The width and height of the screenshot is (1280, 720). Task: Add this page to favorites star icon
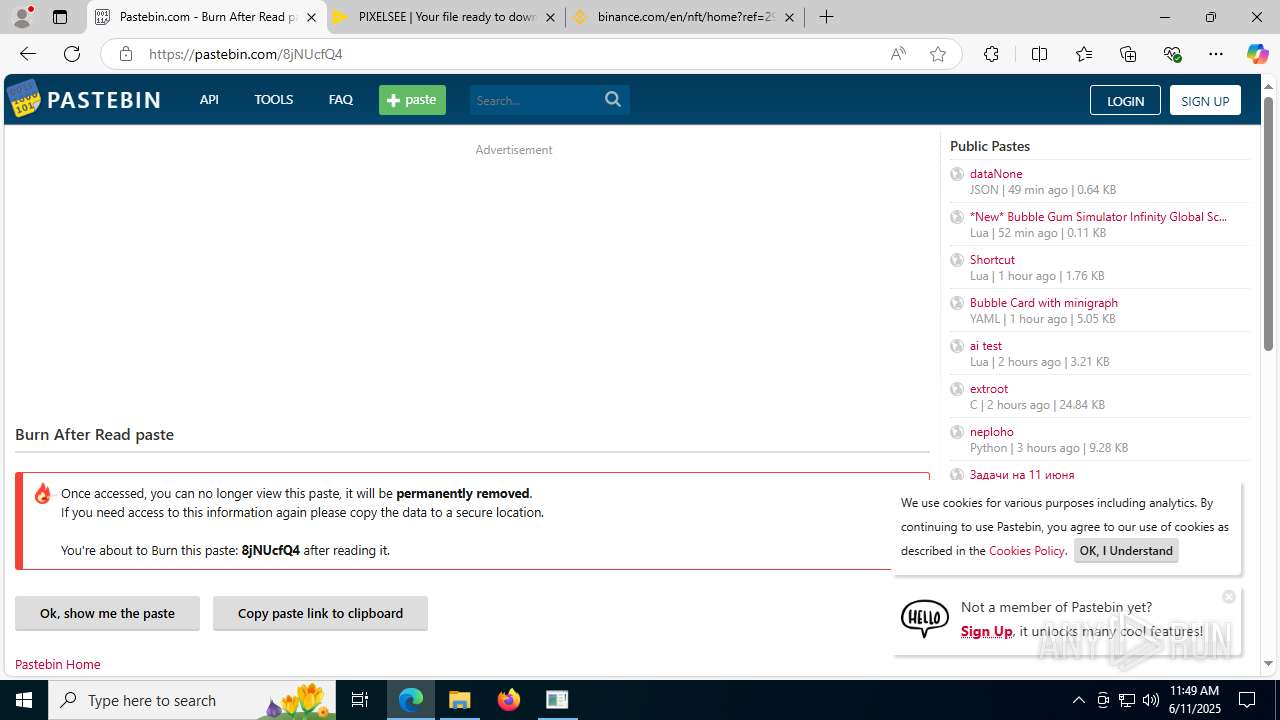(938, 54)
